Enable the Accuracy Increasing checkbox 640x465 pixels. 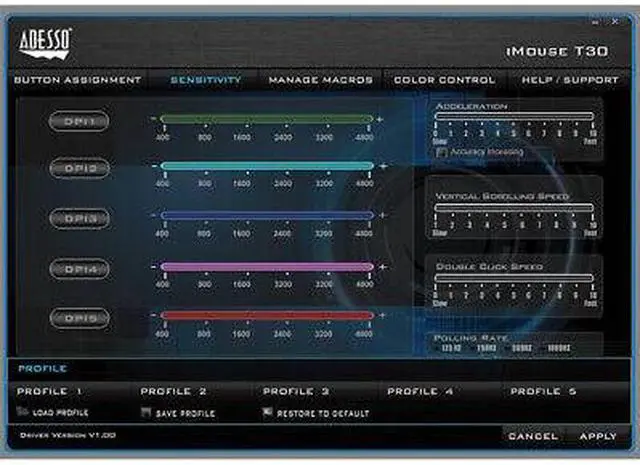pos(442,152)
